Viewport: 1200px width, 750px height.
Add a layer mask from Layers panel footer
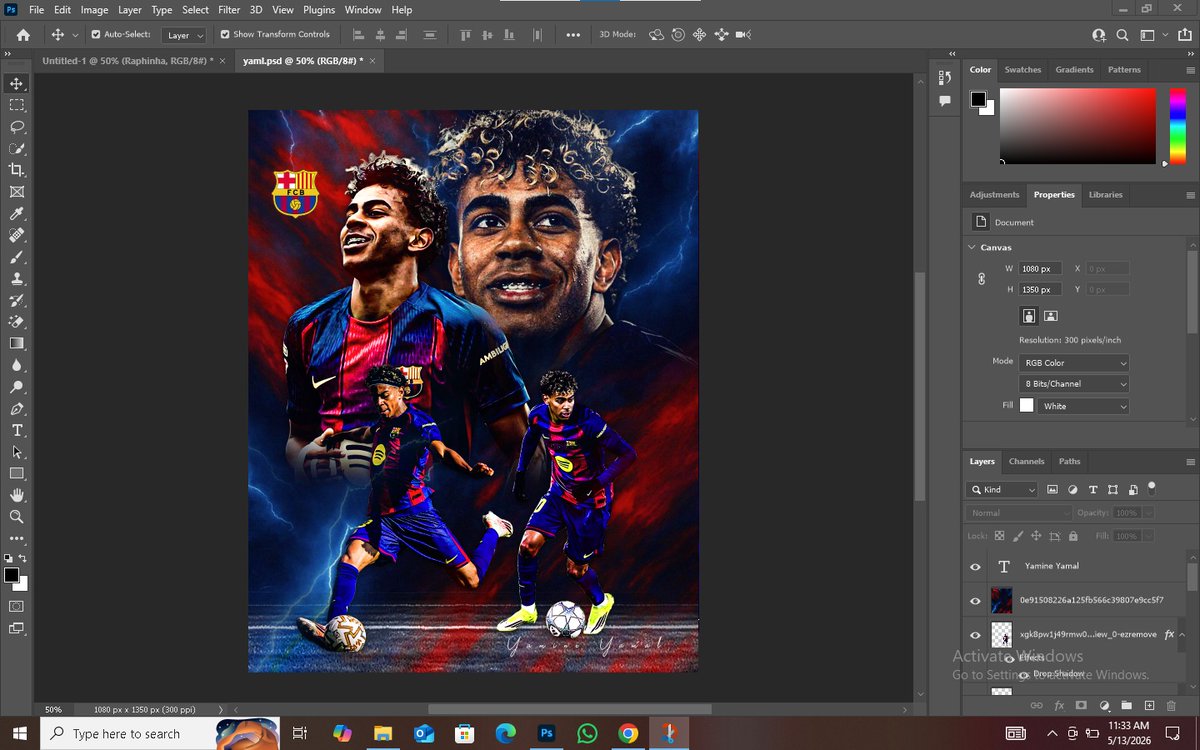coord(1081,706)
